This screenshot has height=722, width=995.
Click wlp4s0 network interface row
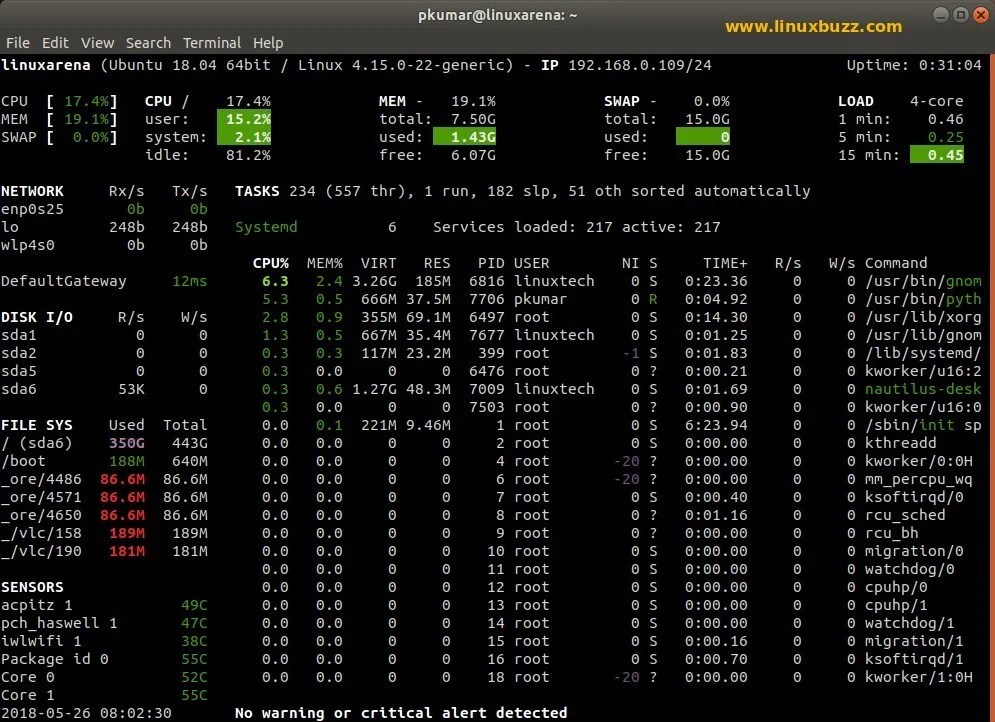[x=104, y=246]
